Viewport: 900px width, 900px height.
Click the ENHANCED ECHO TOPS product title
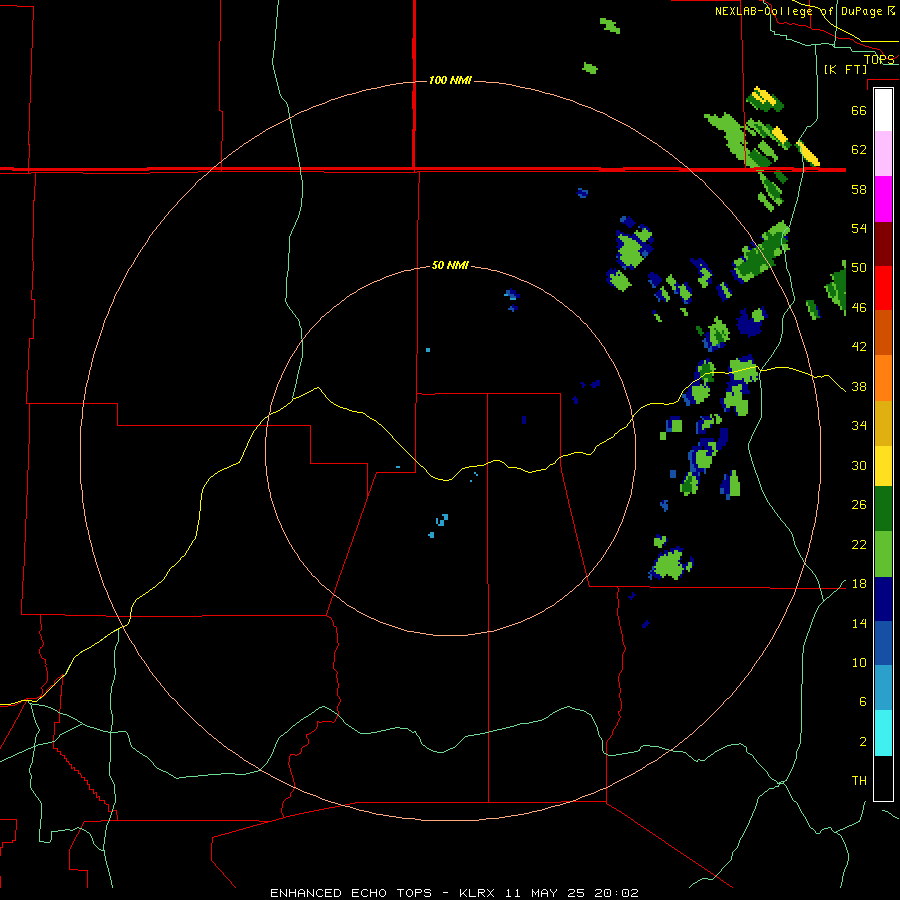(x=351, y=893)
